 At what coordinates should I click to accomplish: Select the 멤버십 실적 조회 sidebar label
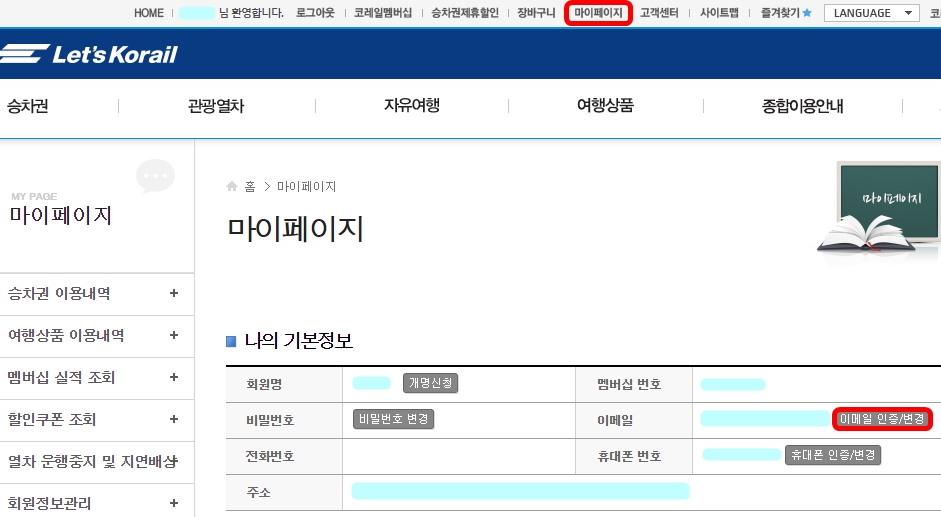point(61,377)
